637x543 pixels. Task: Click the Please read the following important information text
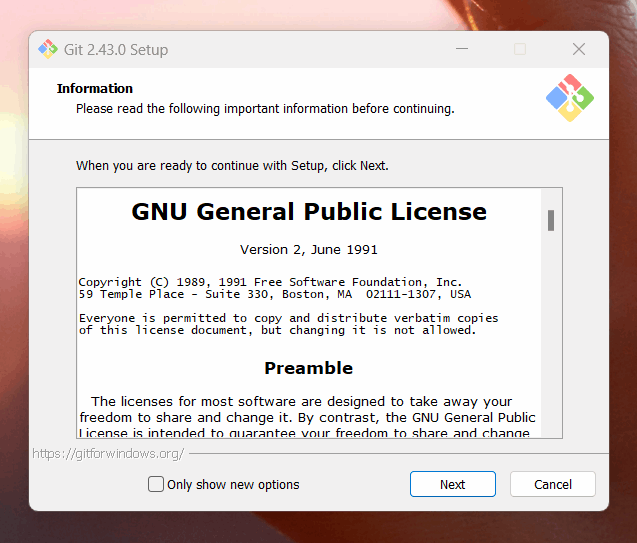click(265, 109)
